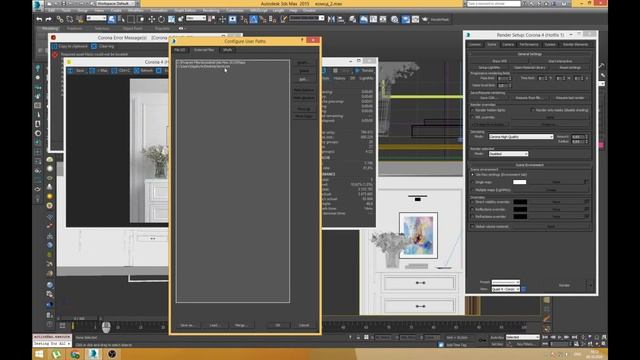
Task: Open Render Elements tab in Render Setup
Action: 576,44
